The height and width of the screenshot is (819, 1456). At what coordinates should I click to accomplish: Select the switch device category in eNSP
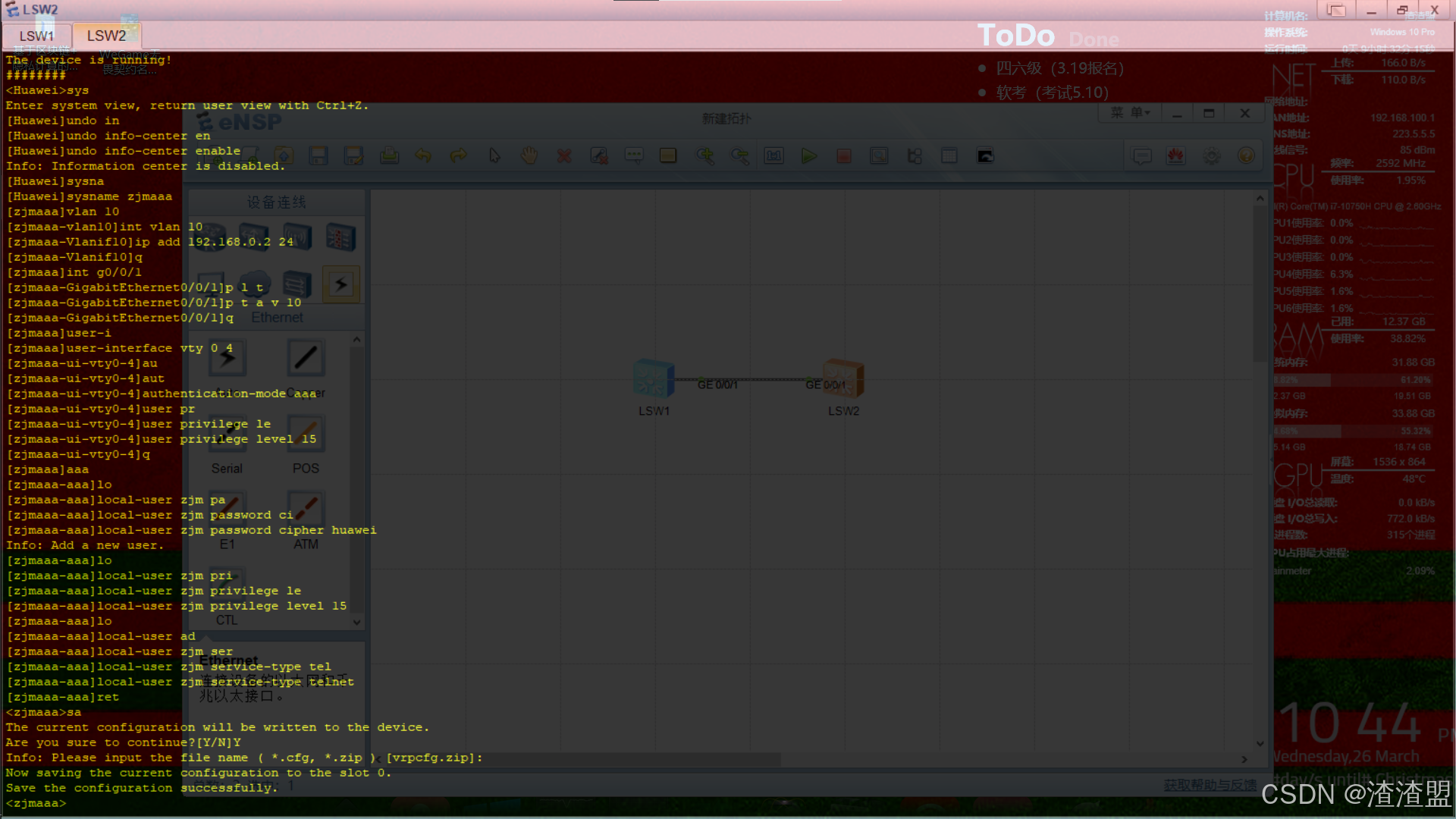(254, 237)
